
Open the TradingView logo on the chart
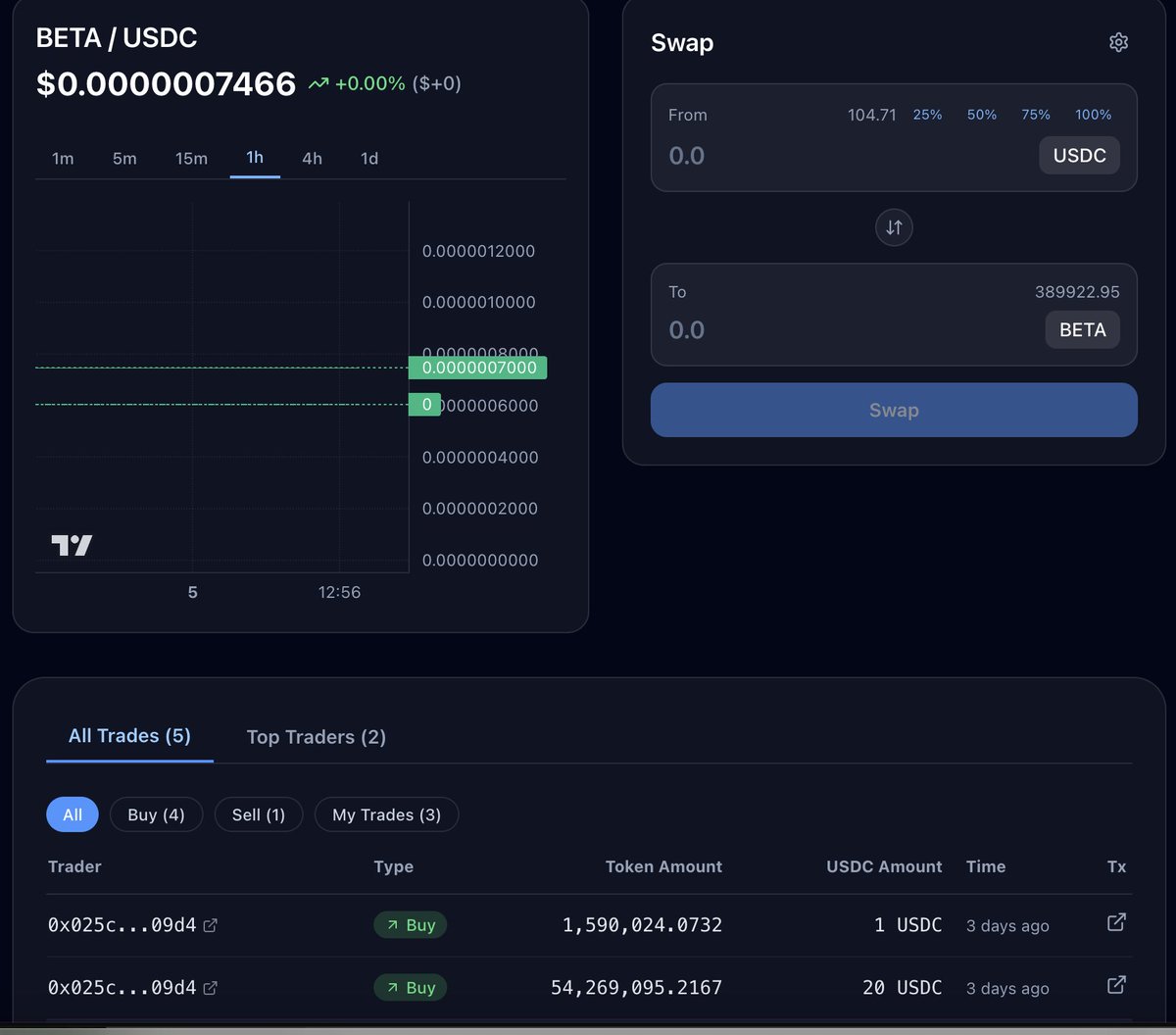[x=72, y=546]
